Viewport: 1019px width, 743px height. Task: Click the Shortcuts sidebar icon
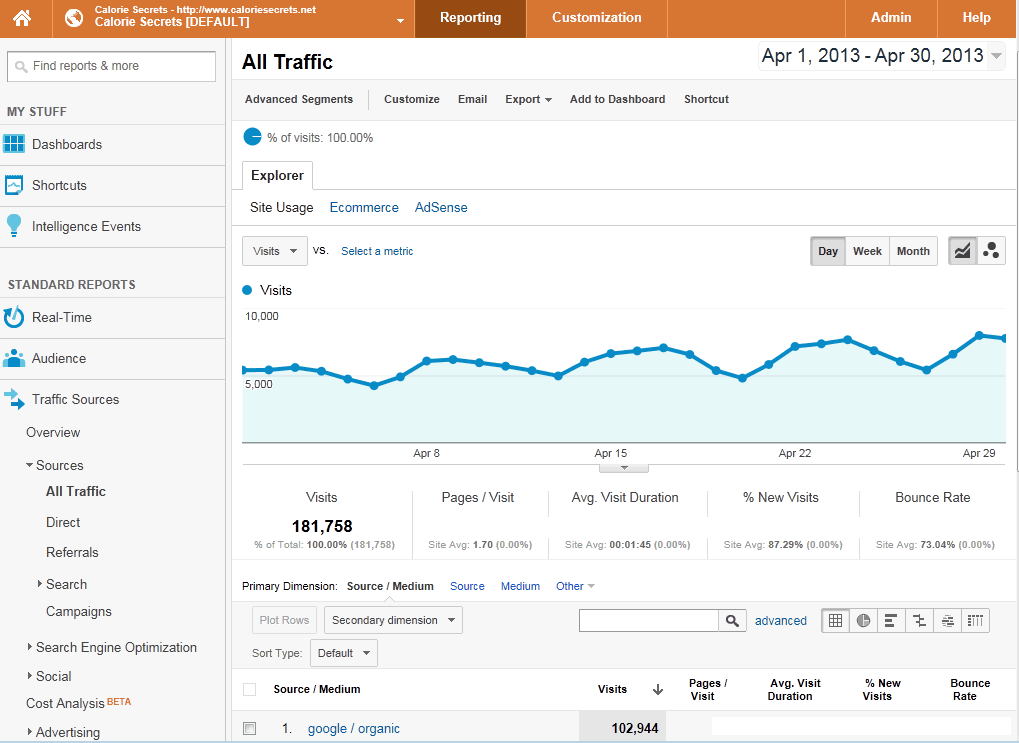coord(14,185)
